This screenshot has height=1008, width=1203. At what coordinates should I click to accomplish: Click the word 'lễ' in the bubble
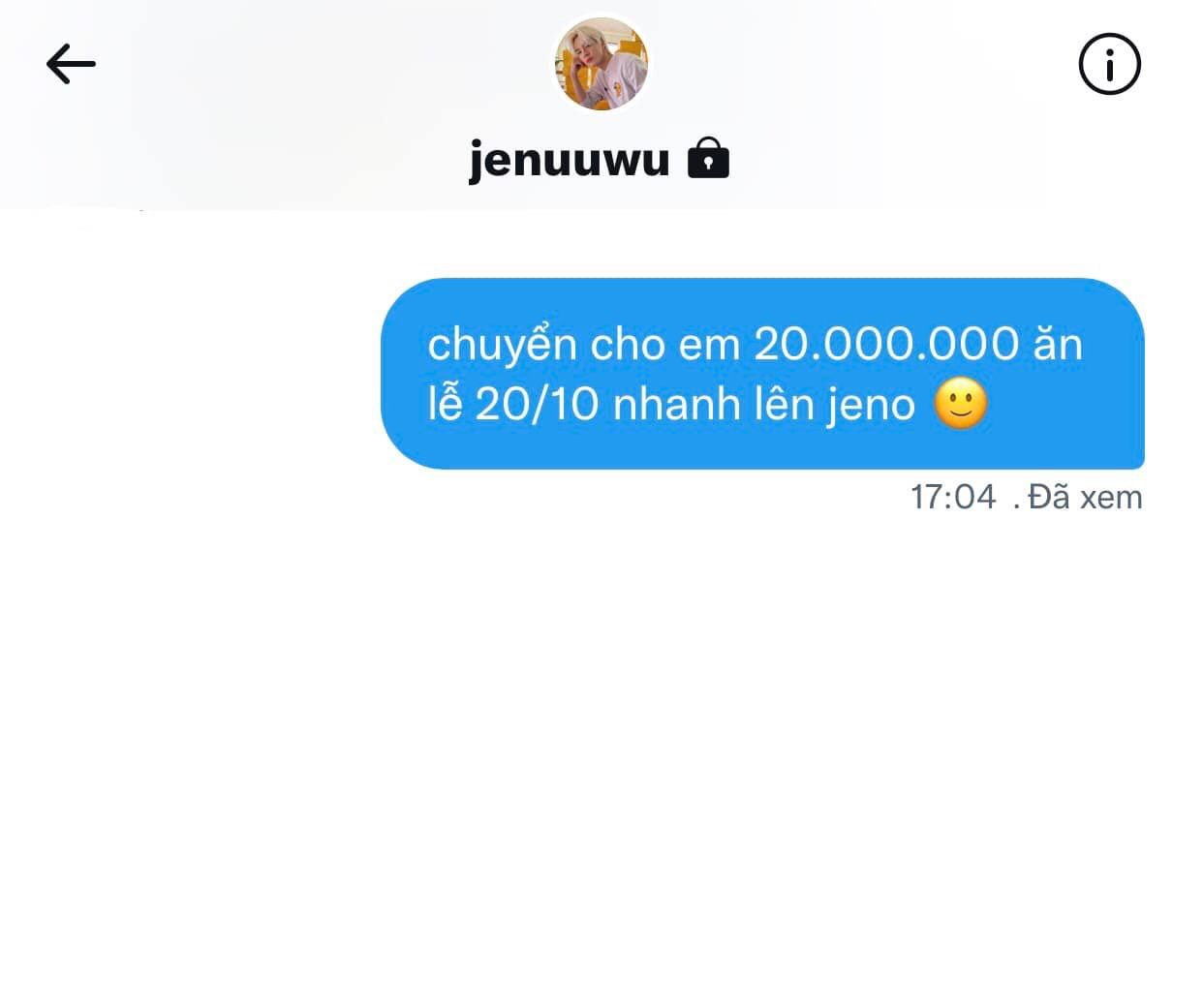445,402
